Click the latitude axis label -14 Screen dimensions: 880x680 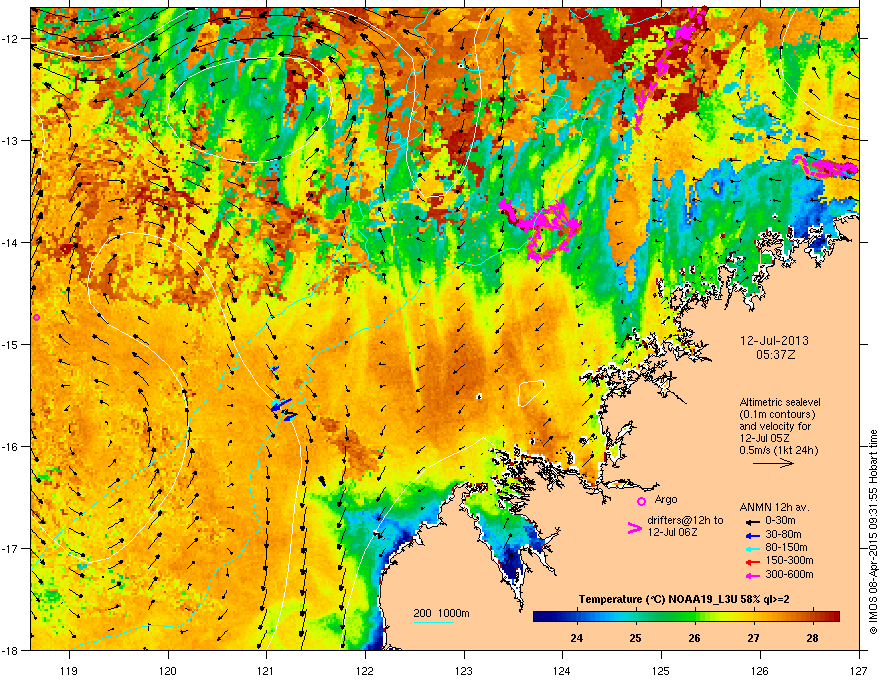(11, 243)
